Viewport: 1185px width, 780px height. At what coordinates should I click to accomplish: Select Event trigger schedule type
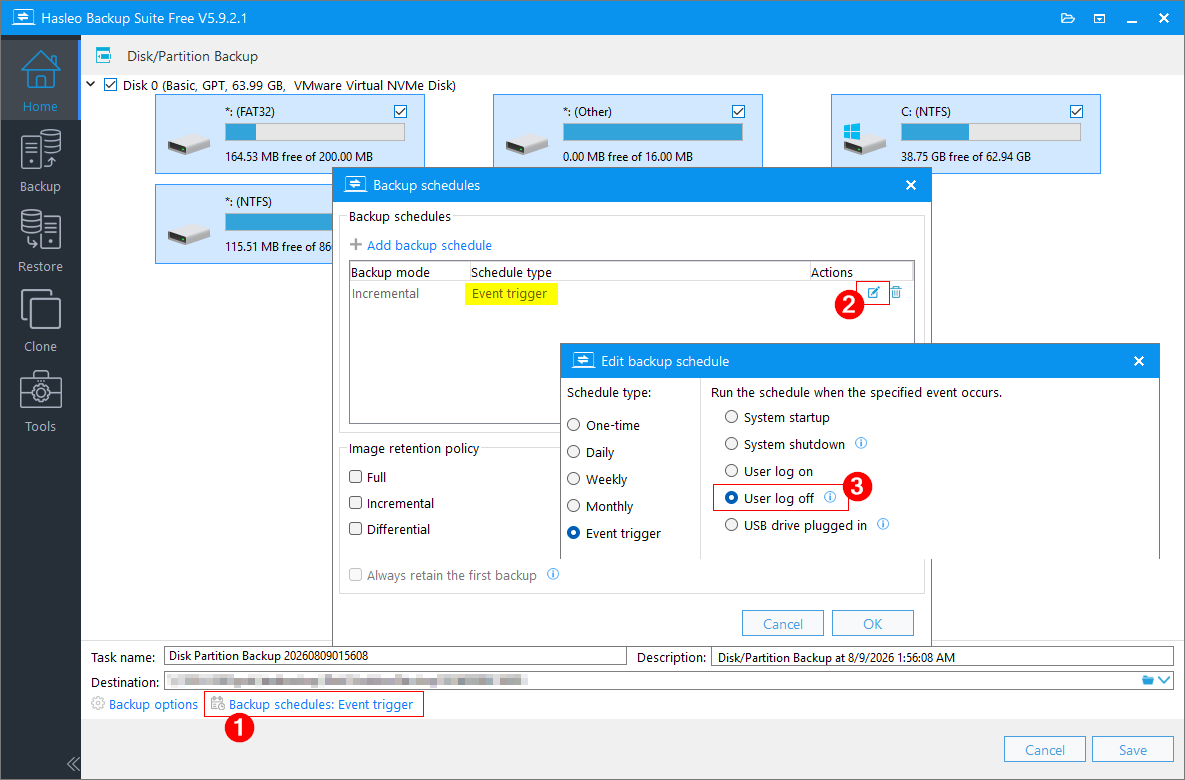pyautogui.click(x=574, y=533)
